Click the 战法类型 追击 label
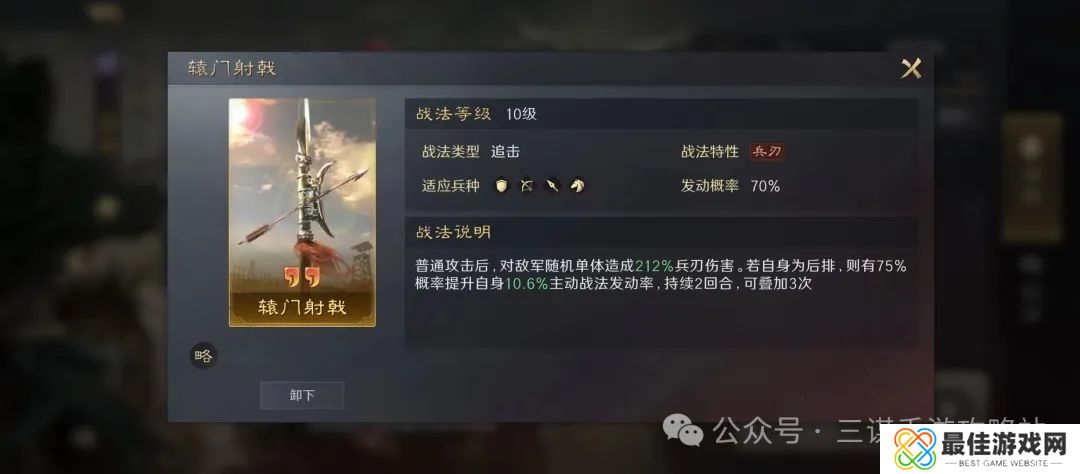The width and height of the screenshot is (1080, 474). click(471, 152)
